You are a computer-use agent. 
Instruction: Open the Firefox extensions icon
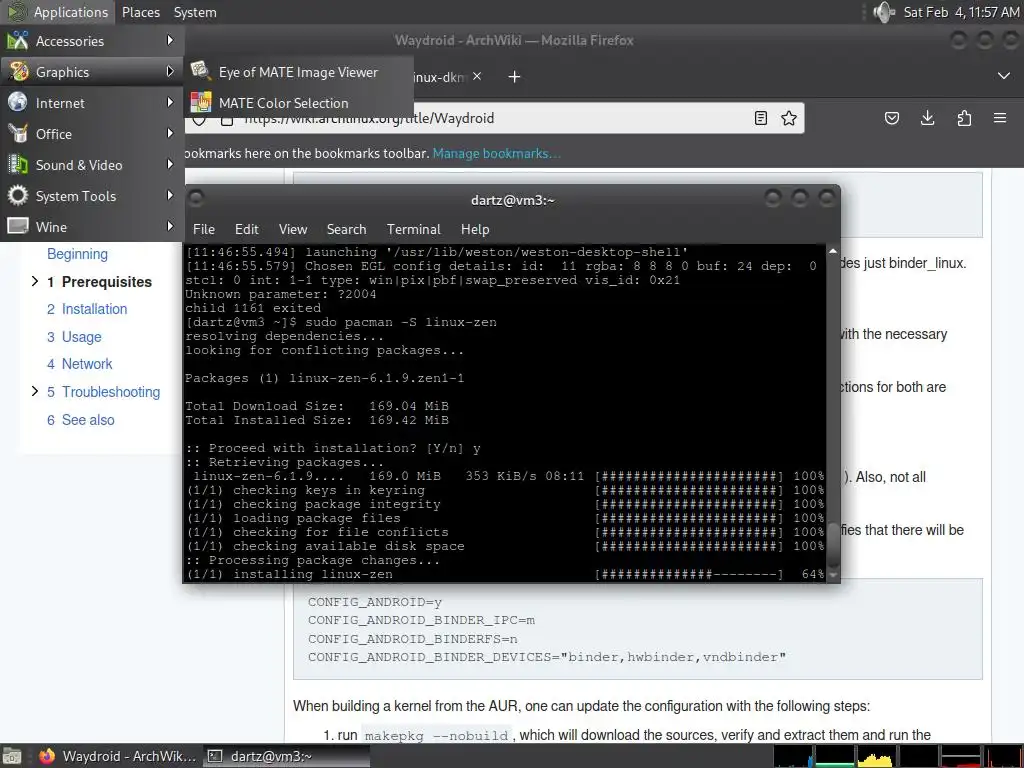point(964,118)
